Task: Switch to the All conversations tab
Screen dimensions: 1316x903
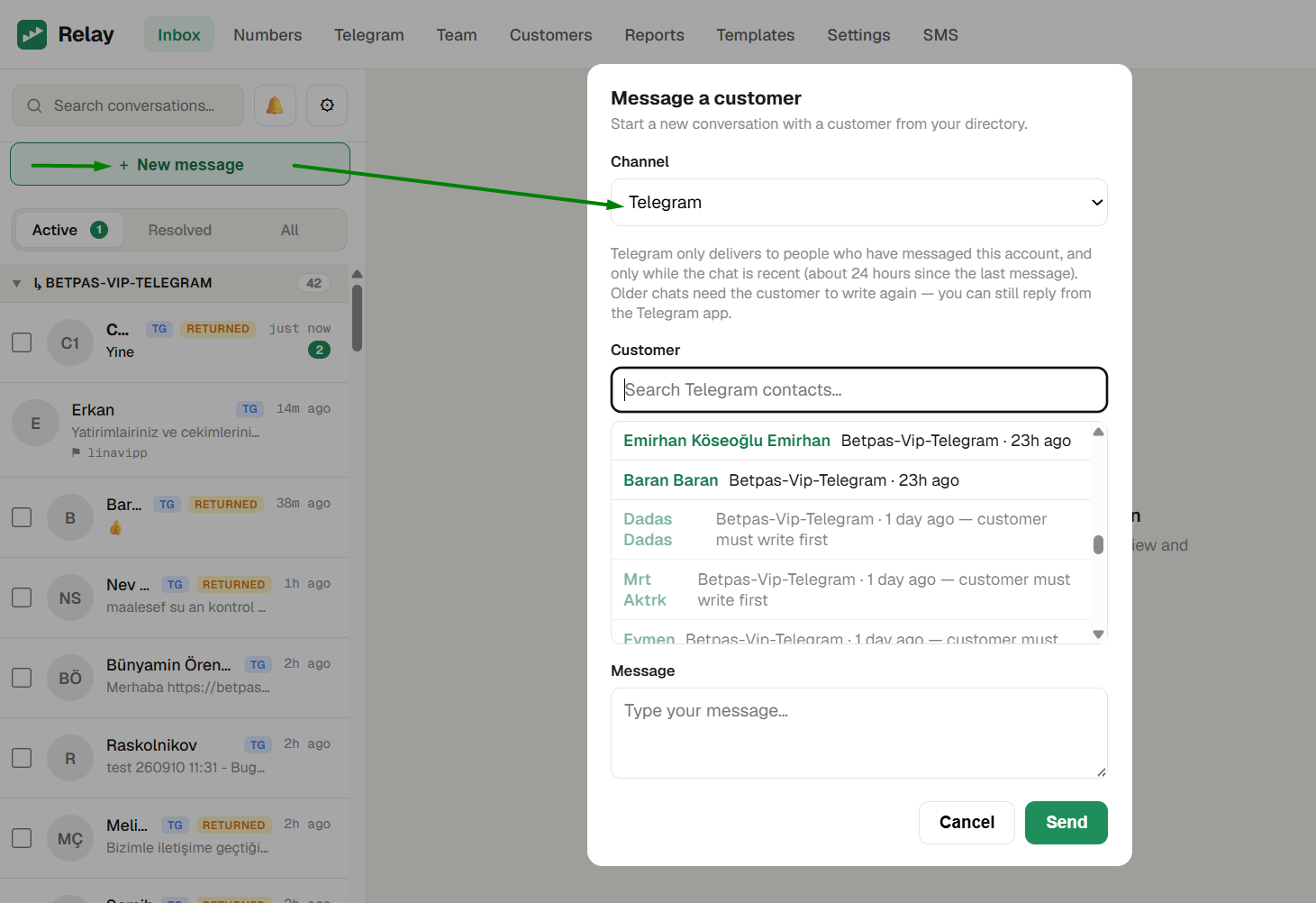Action: pyautogui.click(x=289, y=230)
